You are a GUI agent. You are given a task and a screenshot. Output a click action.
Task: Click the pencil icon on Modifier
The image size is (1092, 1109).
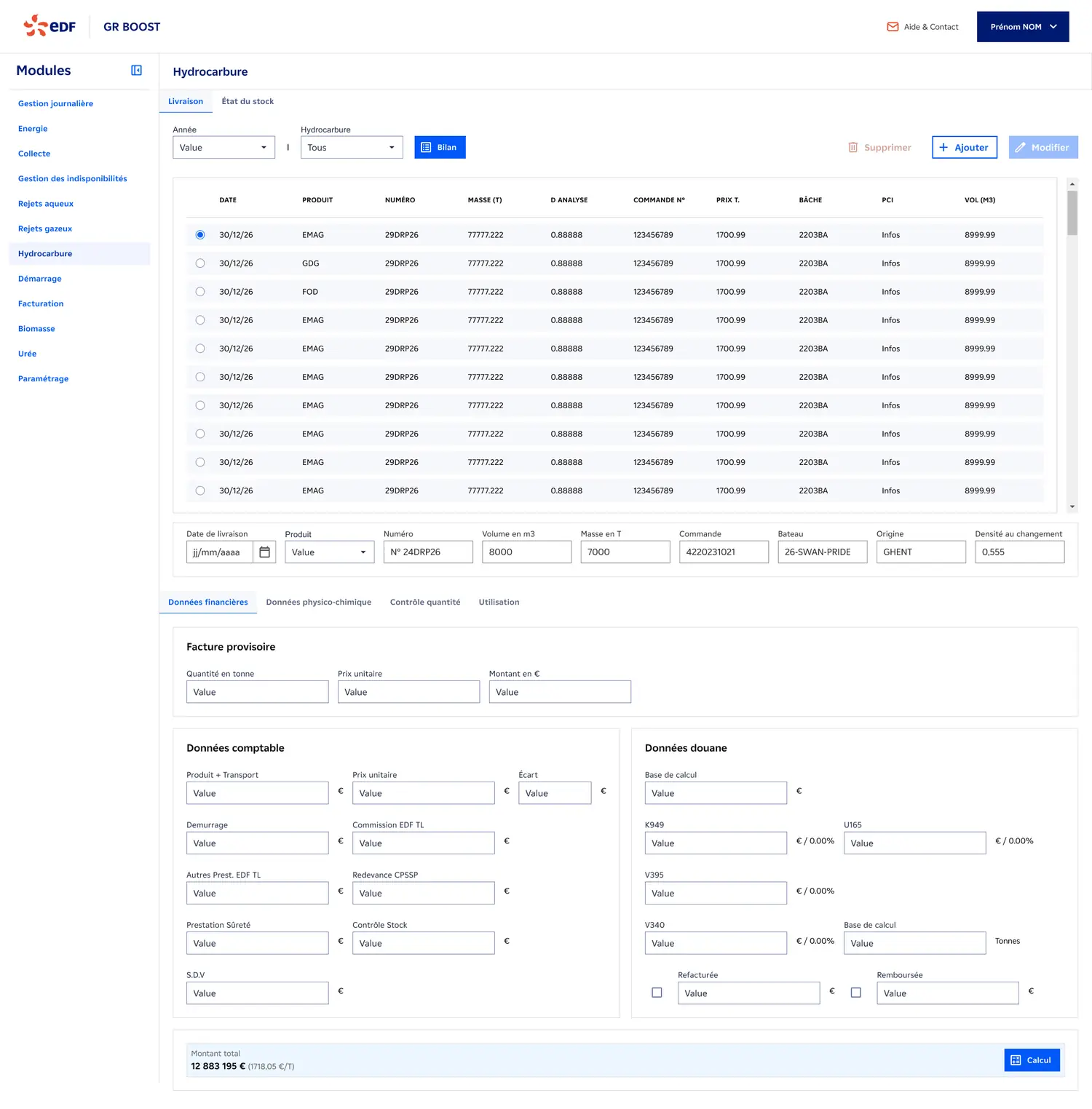tap(1021, 148)
